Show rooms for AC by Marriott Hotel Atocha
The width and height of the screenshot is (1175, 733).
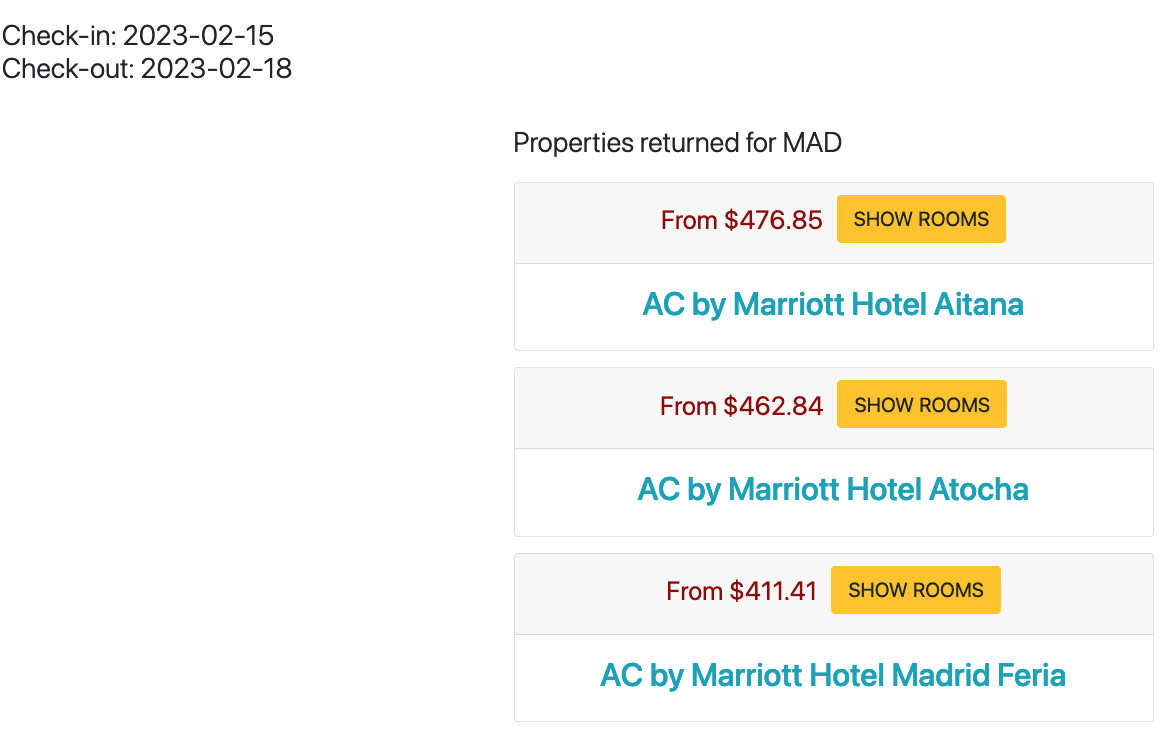click(922, 405)
